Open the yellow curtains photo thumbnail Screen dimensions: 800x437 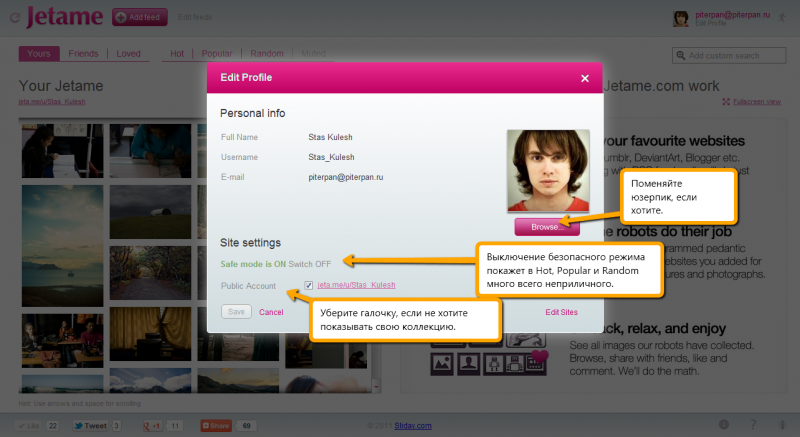pyautogui.click(x=150, y=334)
